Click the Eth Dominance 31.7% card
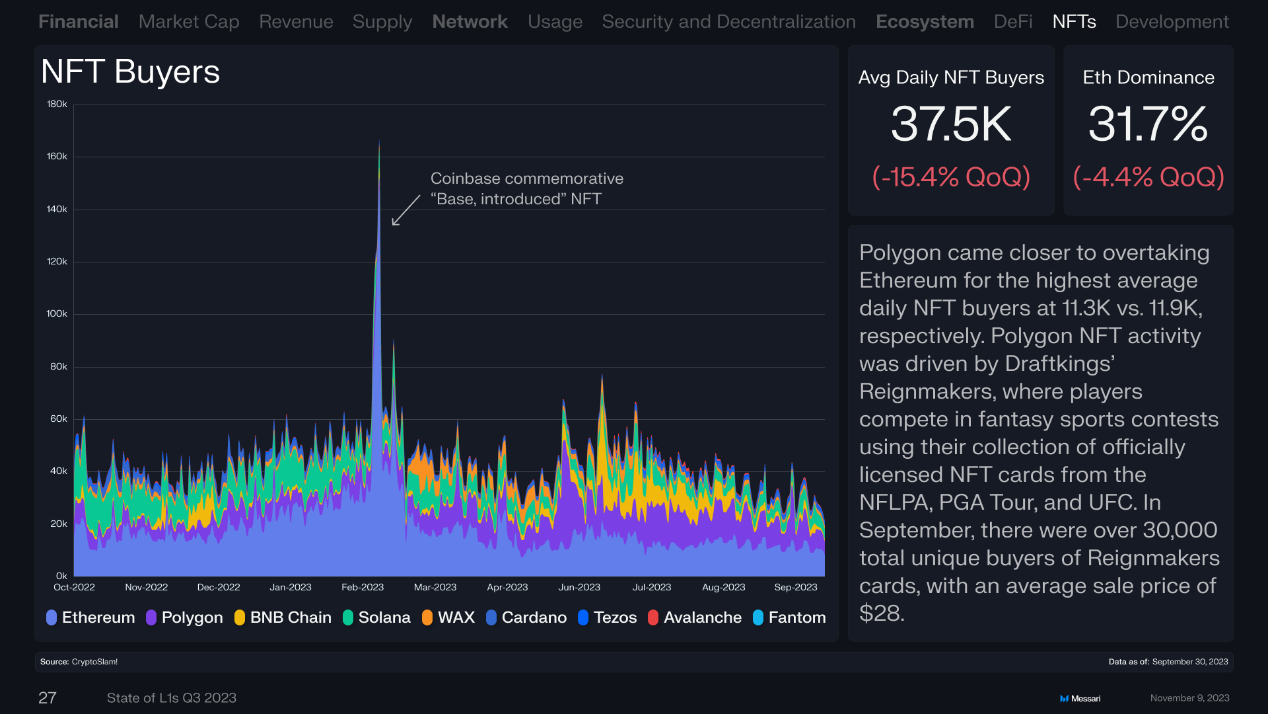1268x714 pixels. click(x=1148, y=130)
